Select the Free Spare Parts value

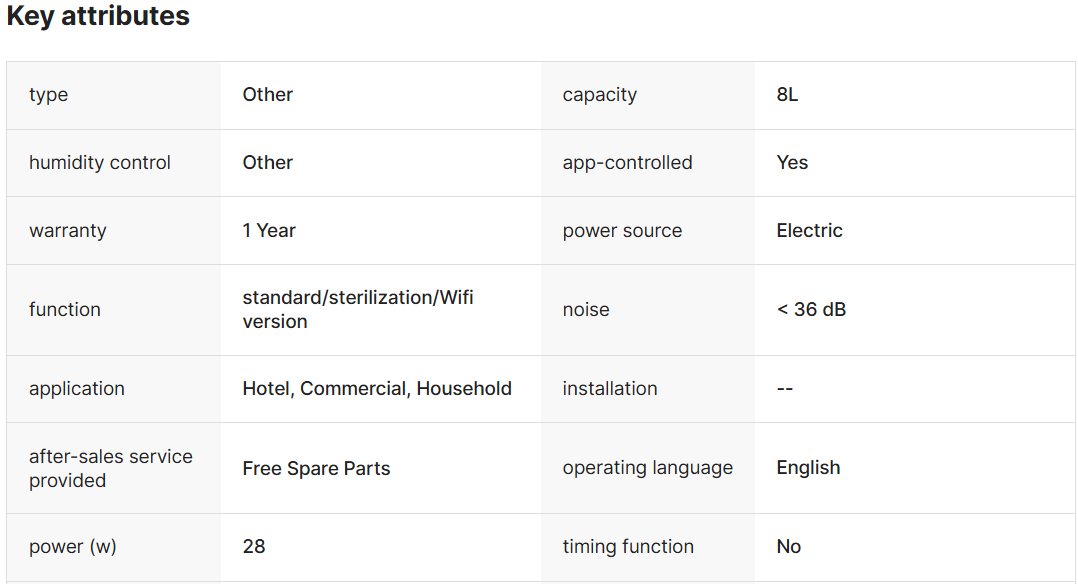(316, 469)
